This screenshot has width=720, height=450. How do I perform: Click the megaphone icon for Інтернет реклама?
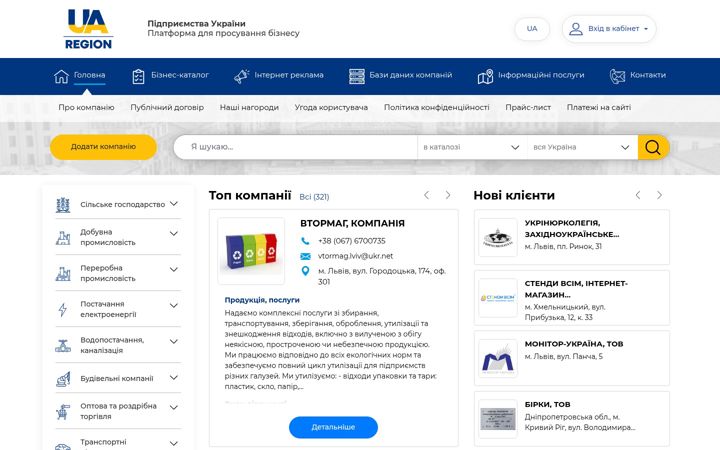pos(242,76)
